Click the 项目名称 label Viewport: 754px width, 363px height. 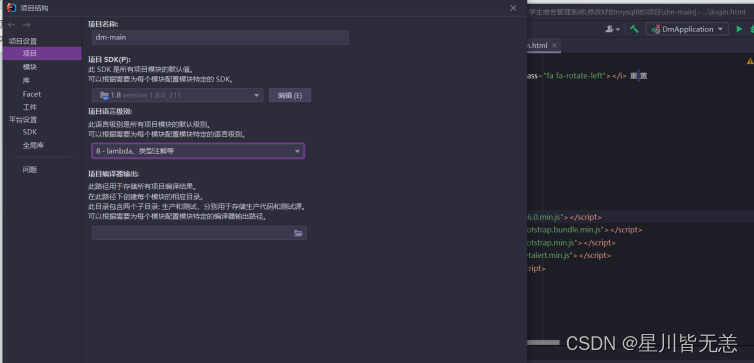(x=103, y=24)
